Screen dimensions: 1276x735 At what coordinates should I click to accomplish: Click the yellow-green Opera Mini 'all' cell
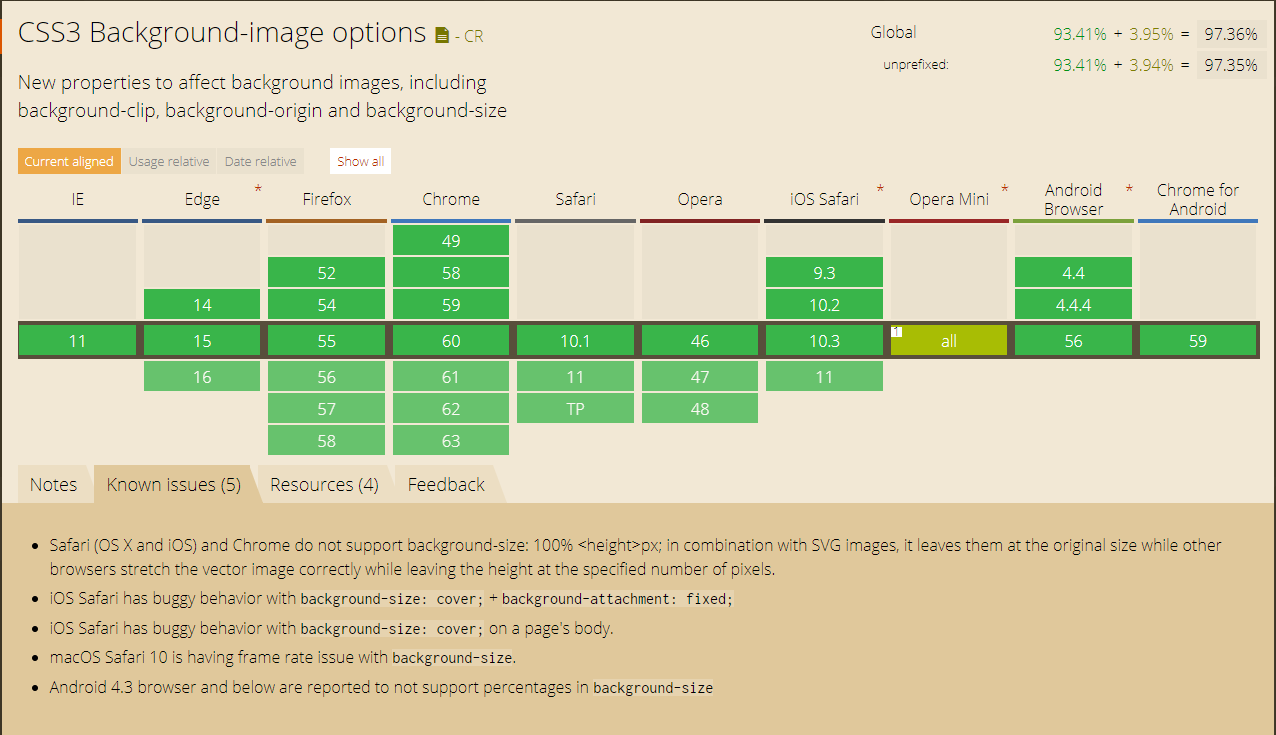click(949, 341)
